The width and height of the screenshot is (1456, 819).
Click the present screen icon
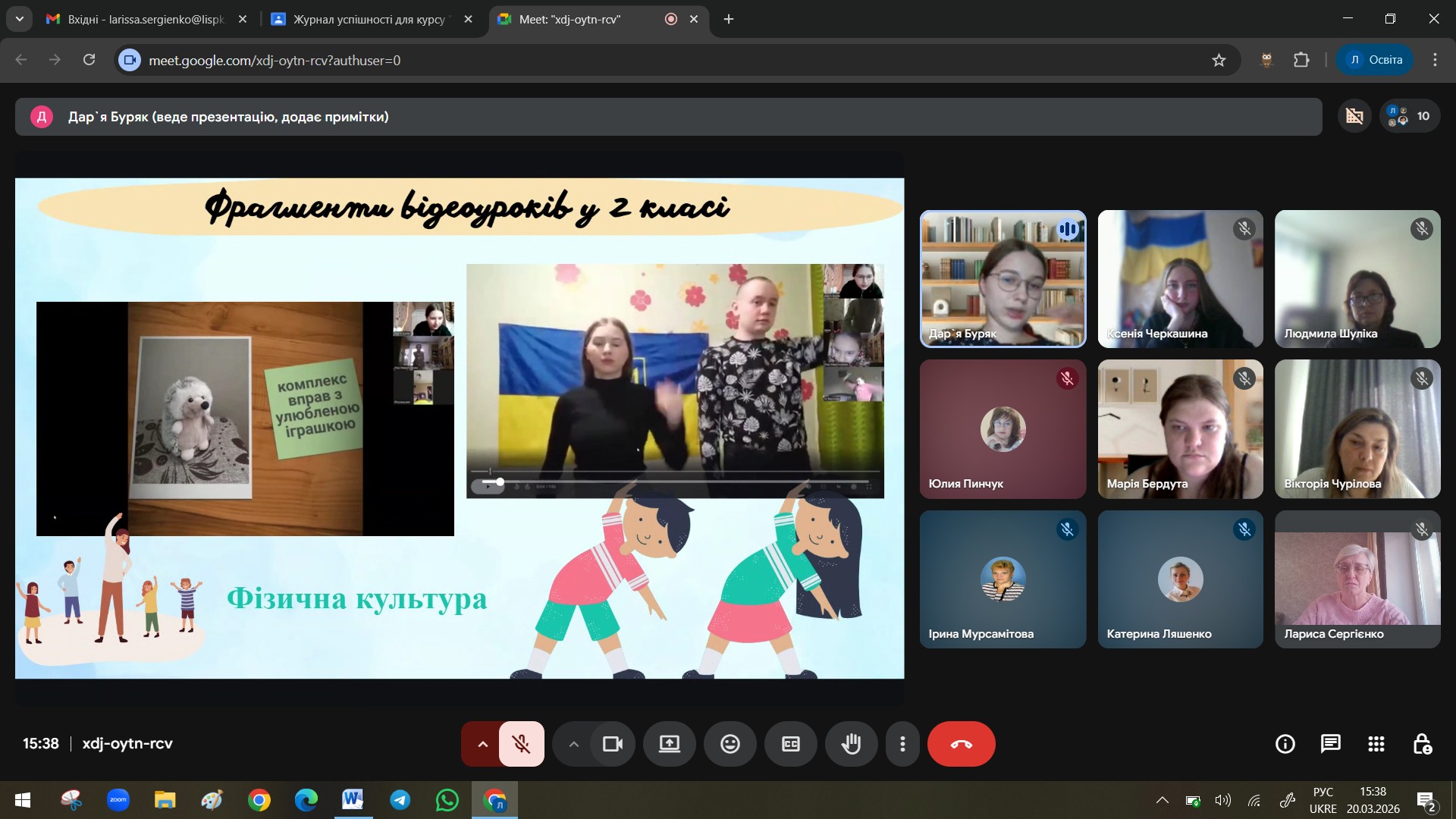pyautogui.click(x=669, y=744)
